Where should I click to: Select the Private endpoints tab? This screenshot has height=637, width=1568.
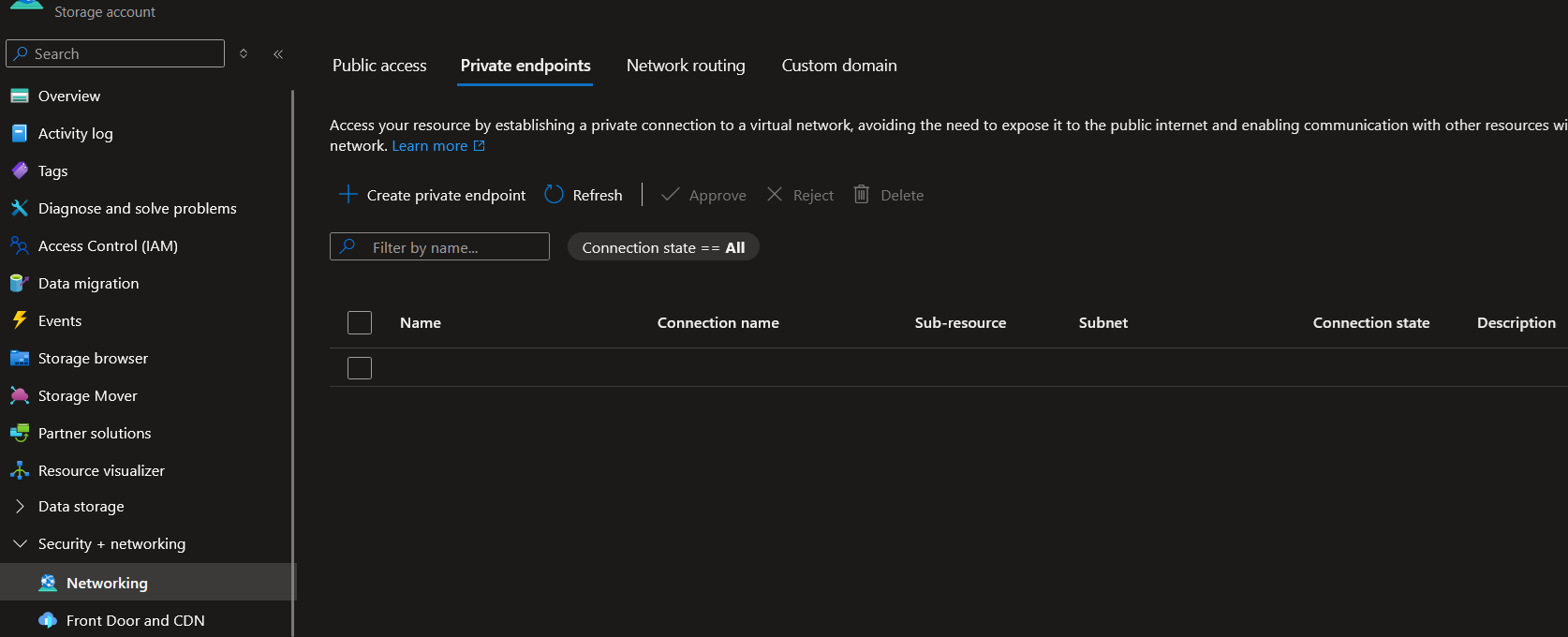(525, 66)
